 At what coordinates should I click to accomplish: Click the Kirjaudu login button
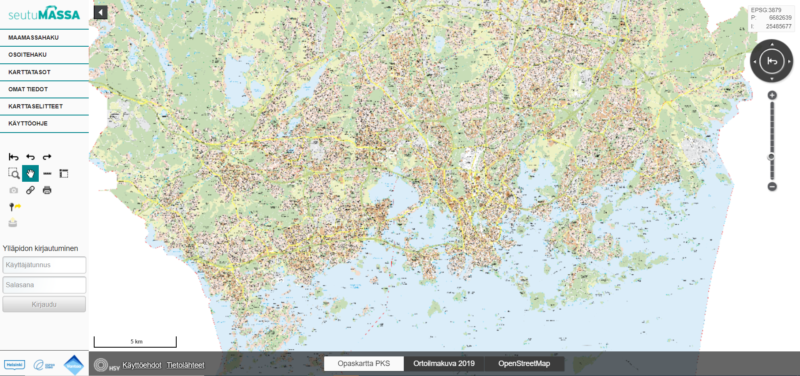(44, 305)
